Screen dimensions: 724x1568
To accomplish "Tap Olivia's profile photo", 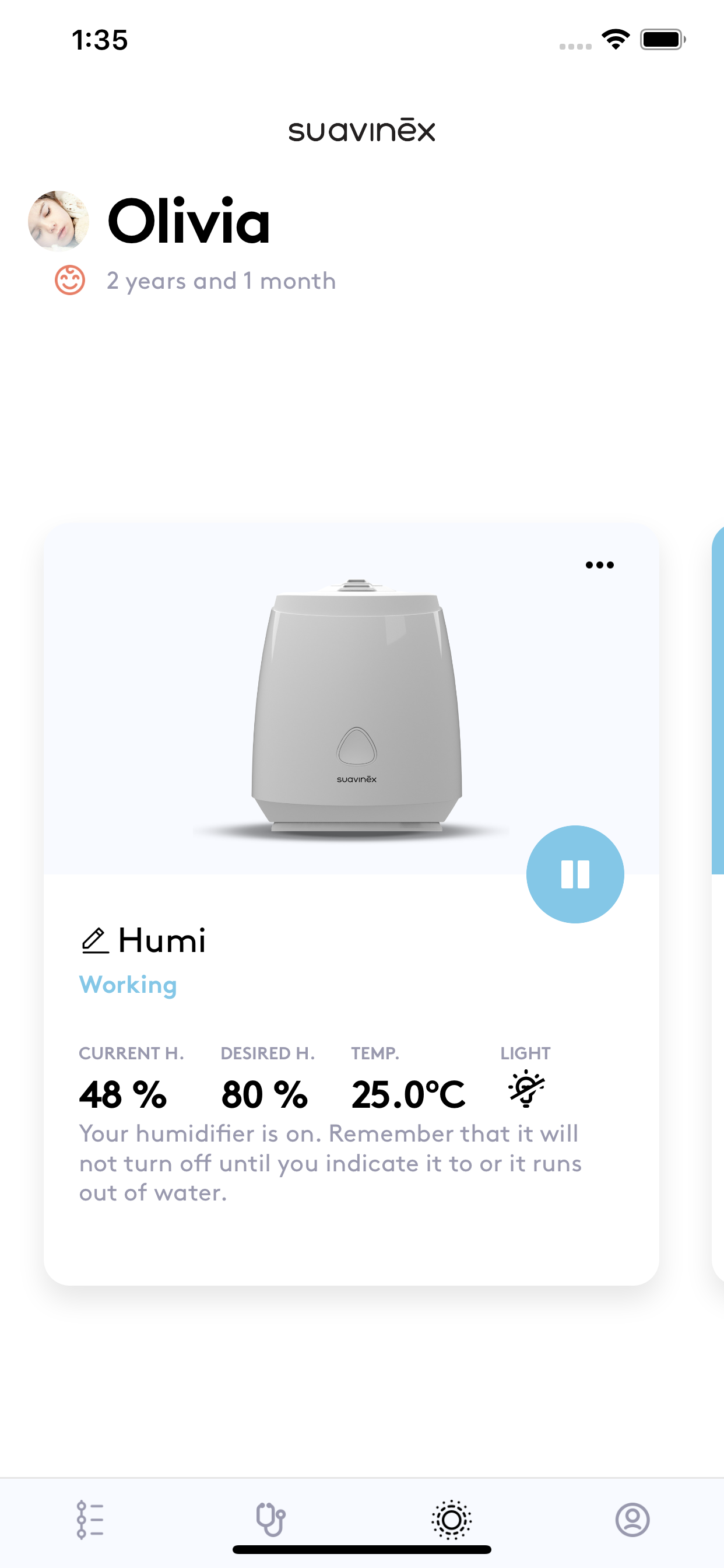I will coord(58,220).
